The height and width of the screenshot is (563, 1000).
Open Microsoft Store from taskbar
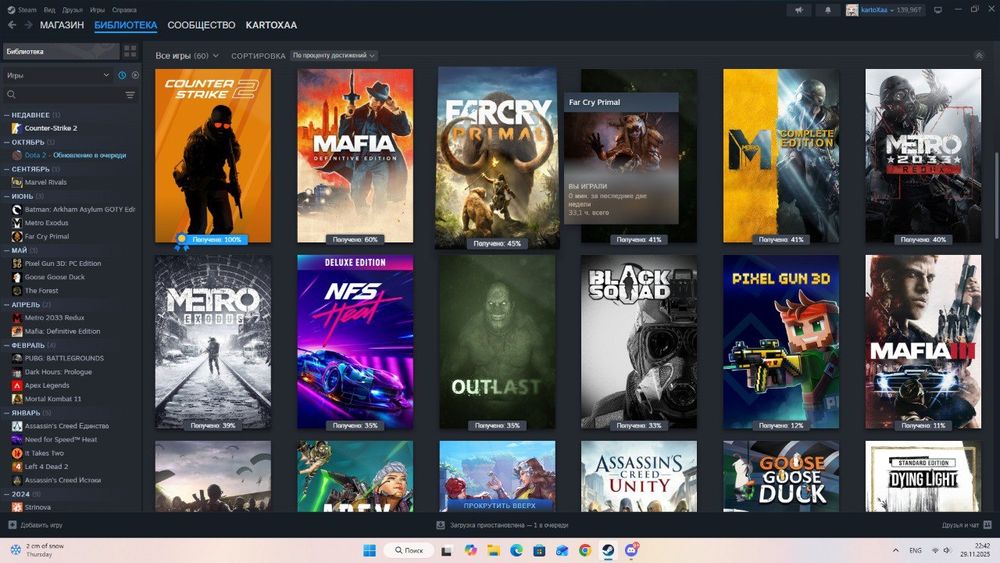point(539,550)
